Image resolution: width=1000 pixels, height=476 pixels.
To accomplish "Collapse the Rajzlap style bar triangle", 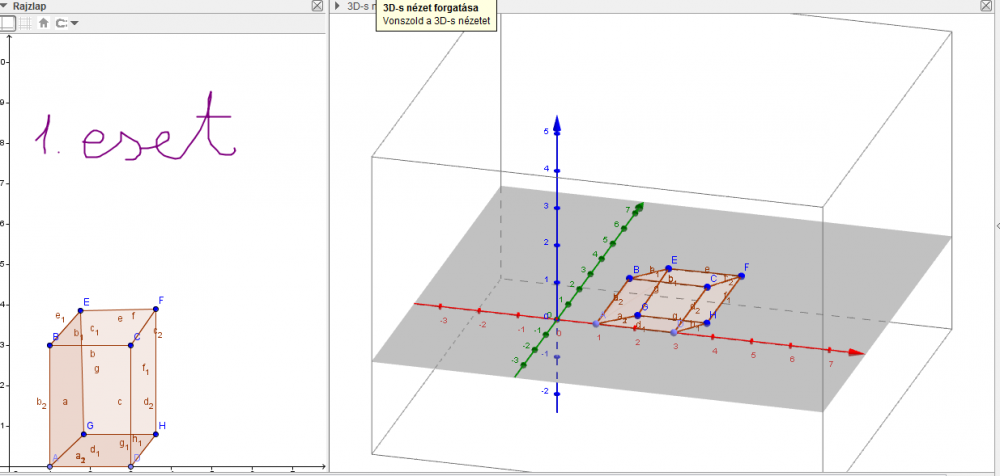I will pos(5,6).
